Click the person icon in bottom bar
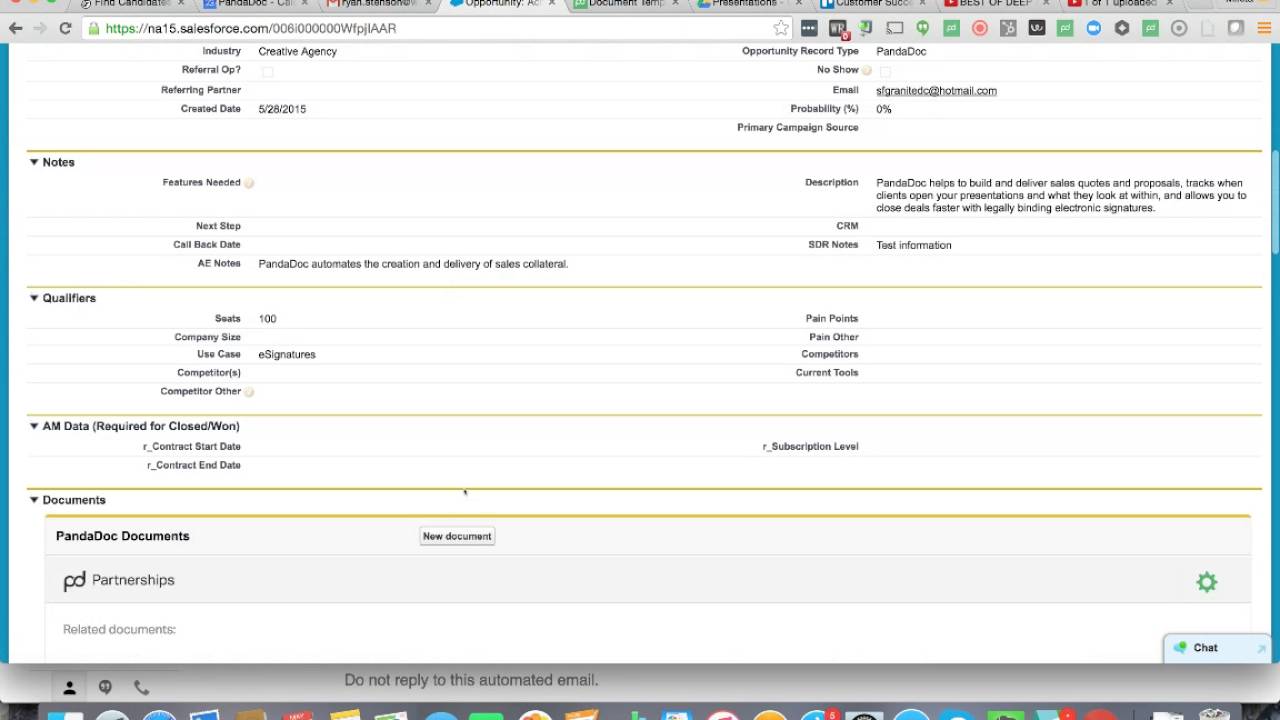 (x=70, y=688)
